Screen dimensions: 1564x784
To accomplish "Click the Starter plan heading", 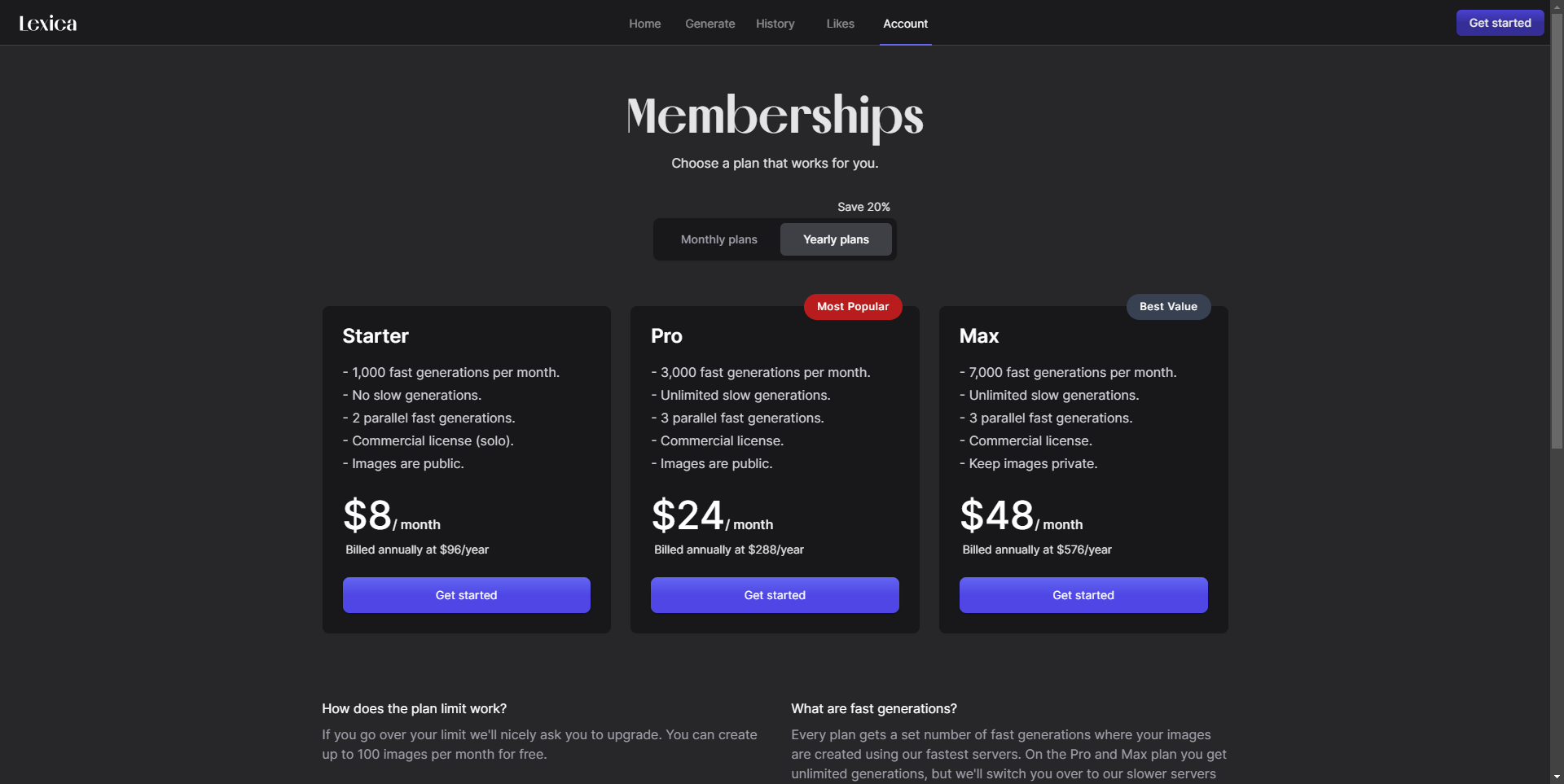I will click(x=376, y=336).
